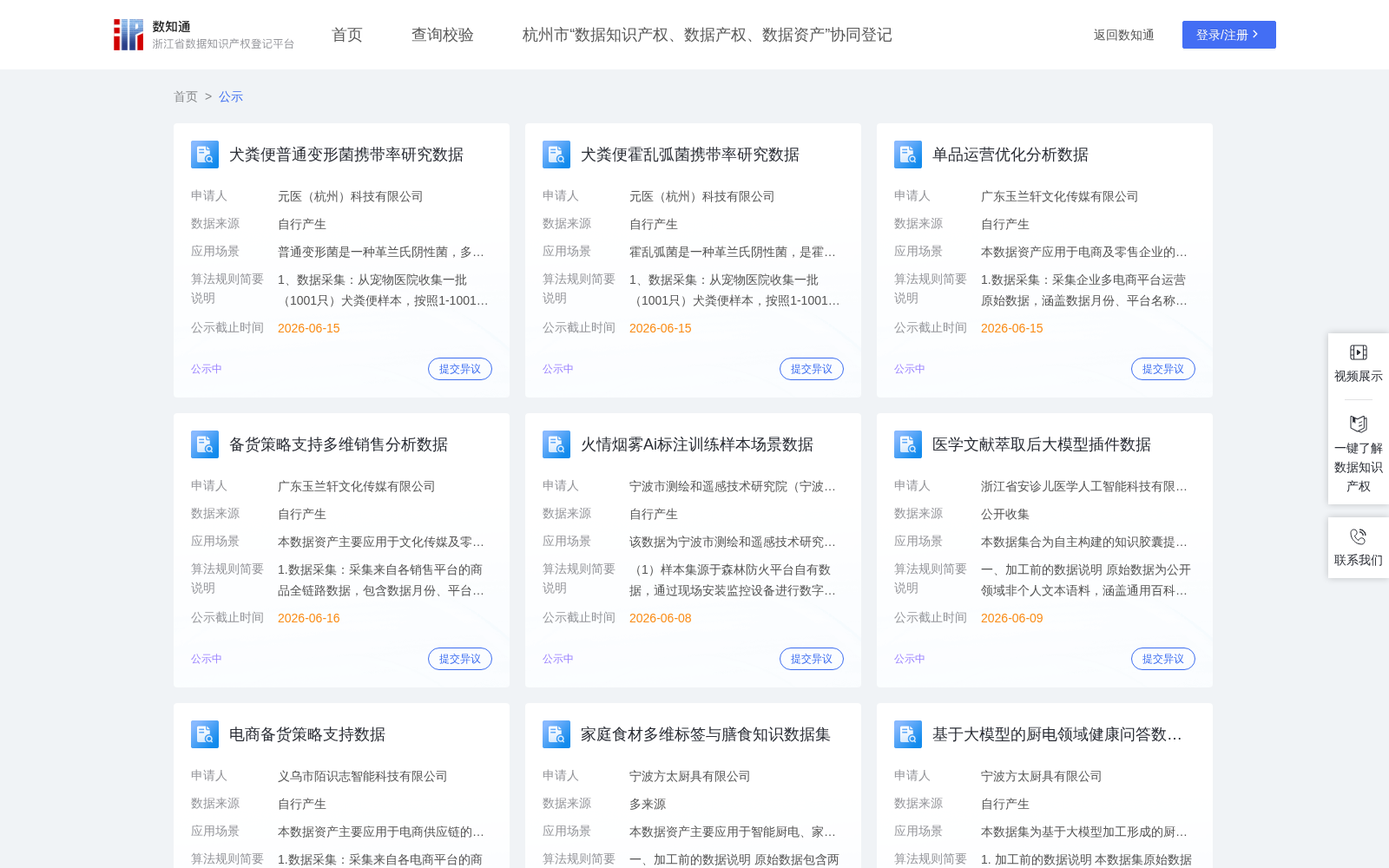Image resolution: width=1389 pixels, height=868 pixels.
Task: Click document icon for 火情烟雾Ai标注训练样本场景数据
Action: pyautogui.click(x=556, y=444)
